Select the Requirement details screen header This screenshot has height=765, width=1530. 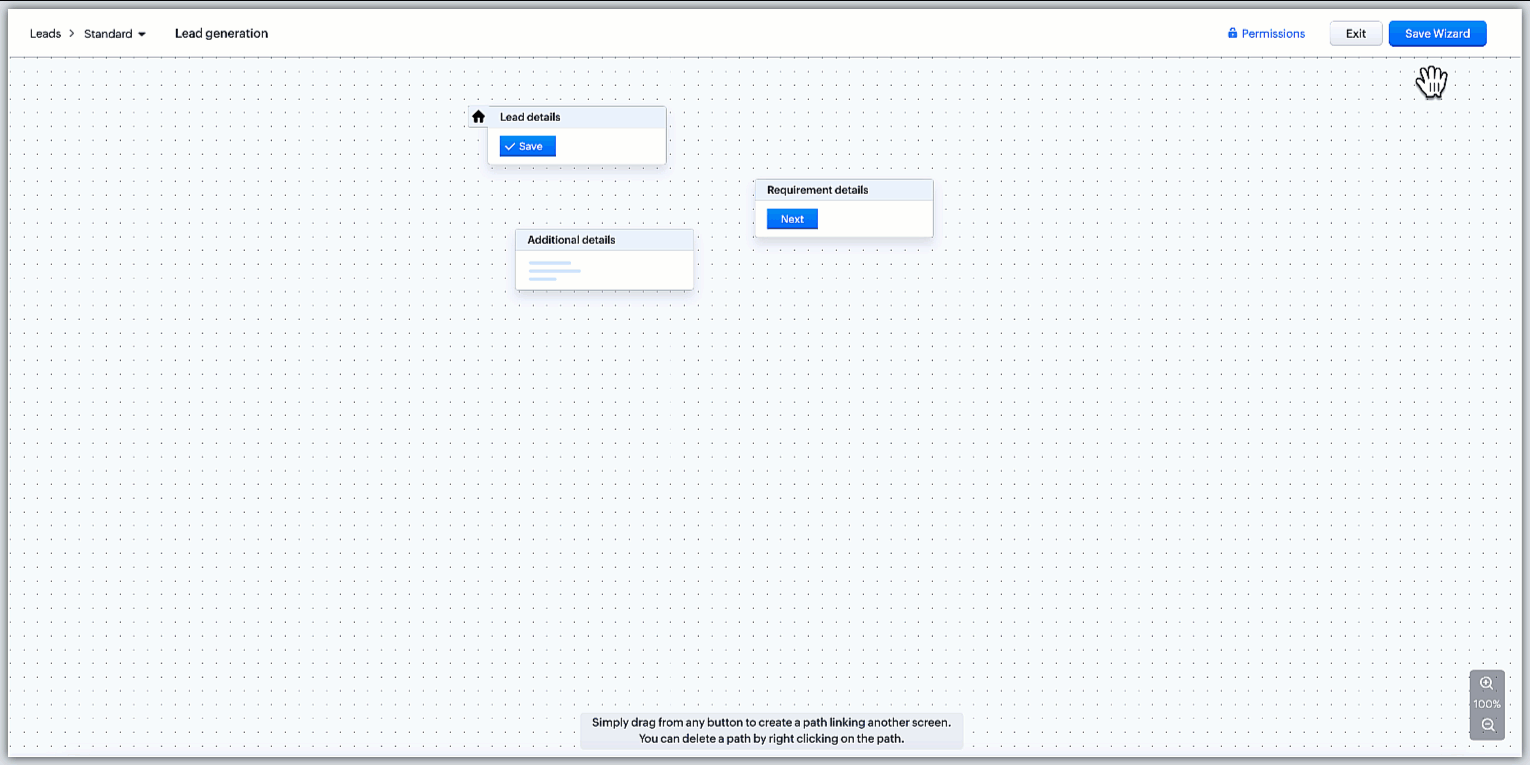843,190
